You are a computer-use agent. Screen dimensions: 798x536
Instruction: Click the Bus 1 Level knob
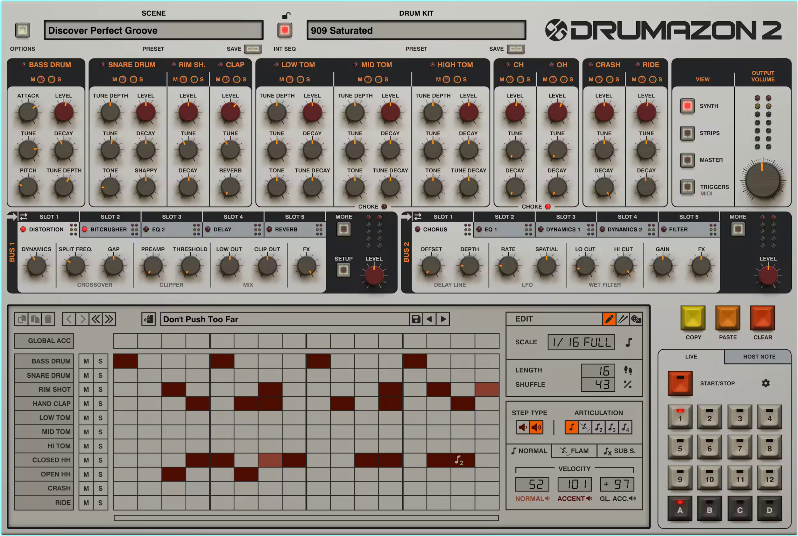click(x=374, y=276)
